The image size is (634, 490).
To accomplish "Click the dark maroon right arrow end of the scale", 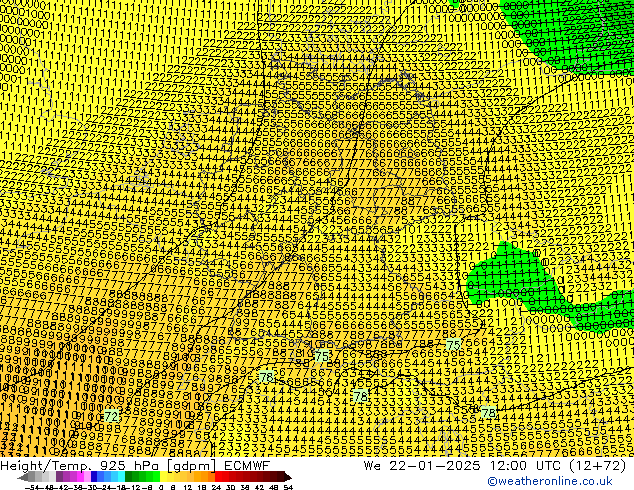I will (x=288, y=477).
